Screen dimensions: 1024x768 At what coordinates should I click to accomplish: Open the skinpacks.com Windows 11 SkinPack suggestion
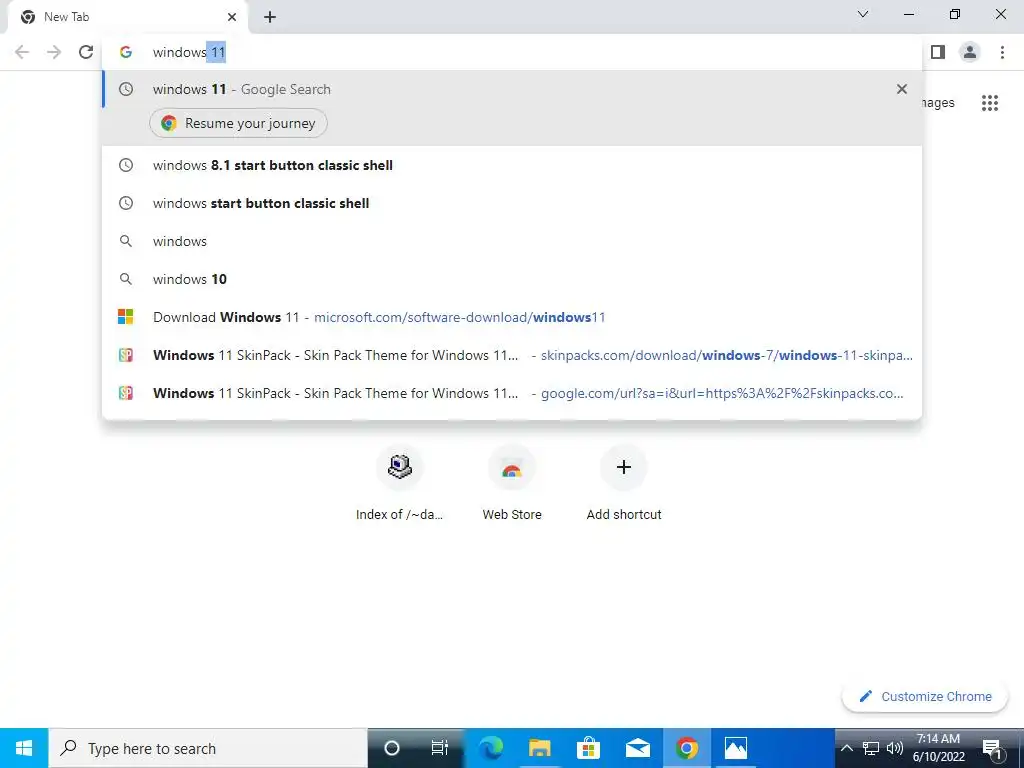512,355
